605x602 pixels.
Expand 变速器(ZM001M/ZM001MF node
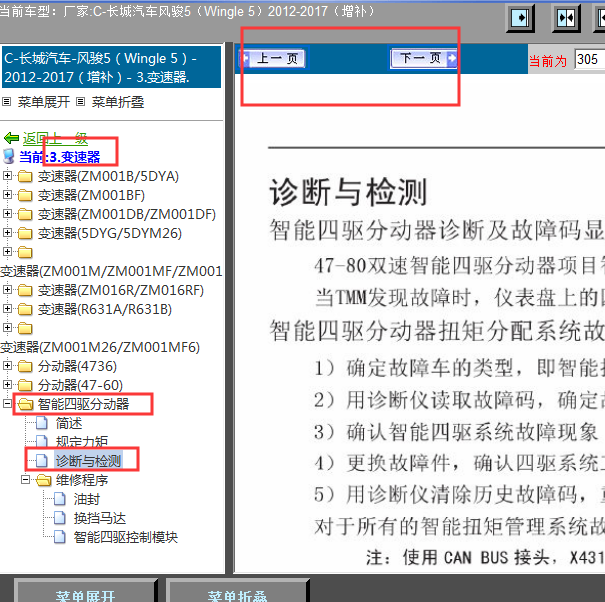(x=7, y=252)
